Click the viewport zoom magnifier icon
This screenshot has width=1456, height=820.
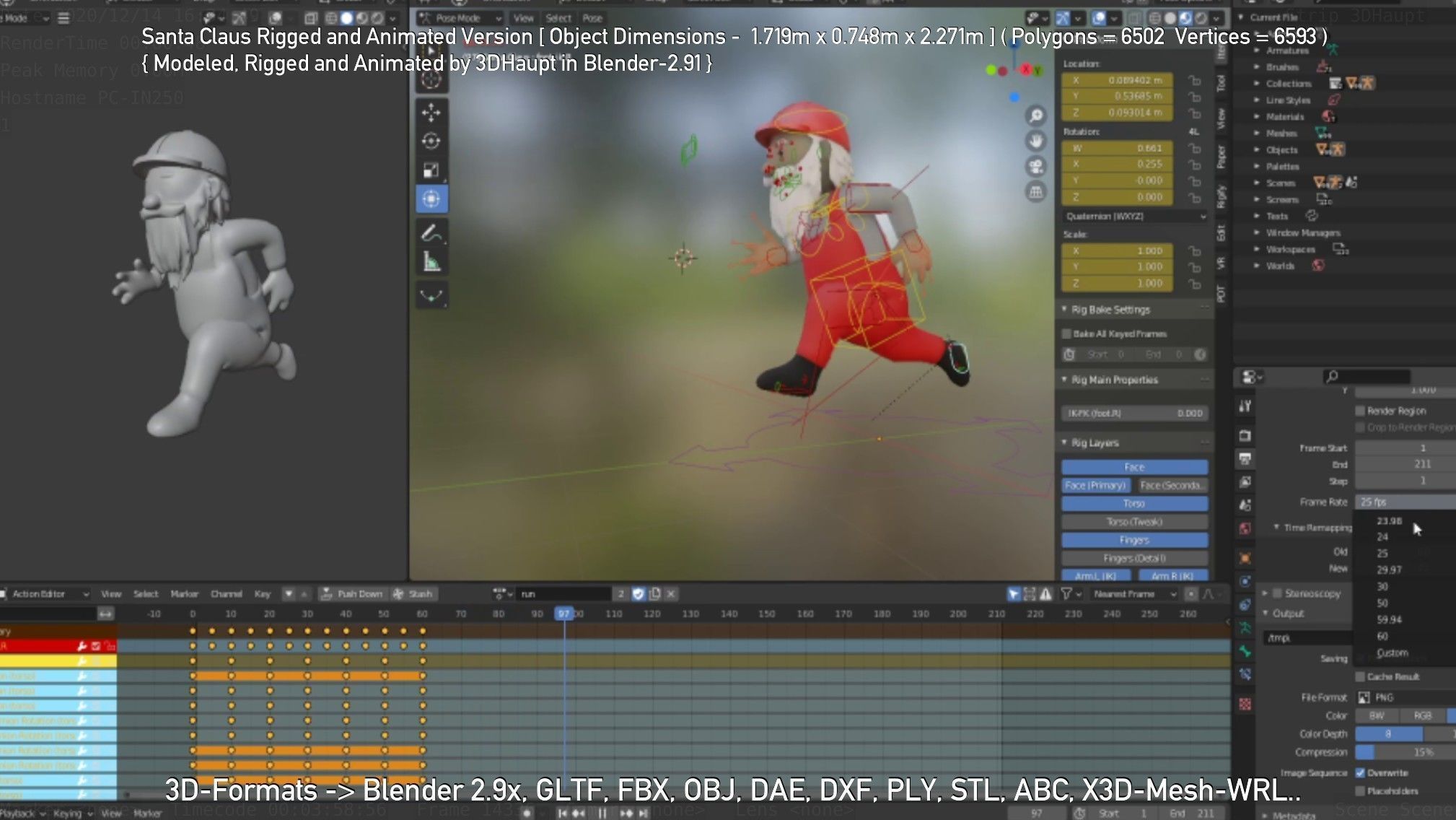(x=1036, y=115)
